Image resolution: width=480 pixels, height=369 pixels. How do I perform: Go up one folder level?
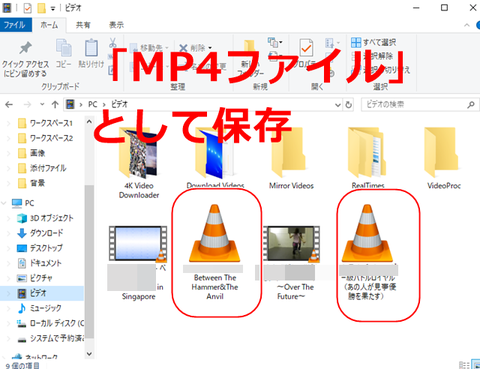(x=55, y=105)
